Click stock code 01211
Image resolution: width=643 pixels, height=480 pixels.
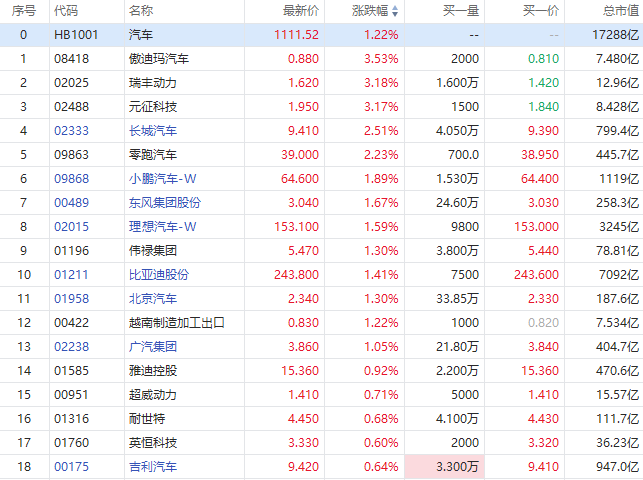coord(71,275)
